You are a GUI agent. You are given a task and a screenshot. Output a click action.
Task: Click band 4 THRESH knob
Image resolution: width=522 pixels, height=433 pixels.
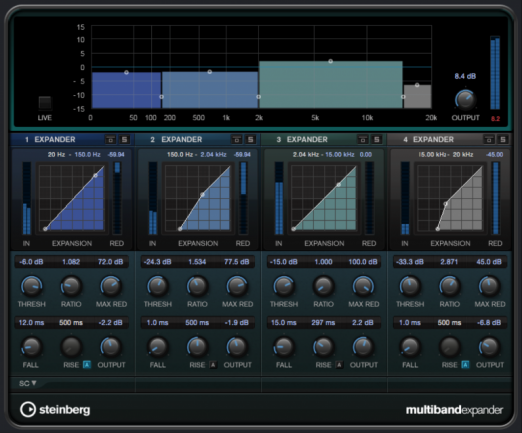click(410, 286)
